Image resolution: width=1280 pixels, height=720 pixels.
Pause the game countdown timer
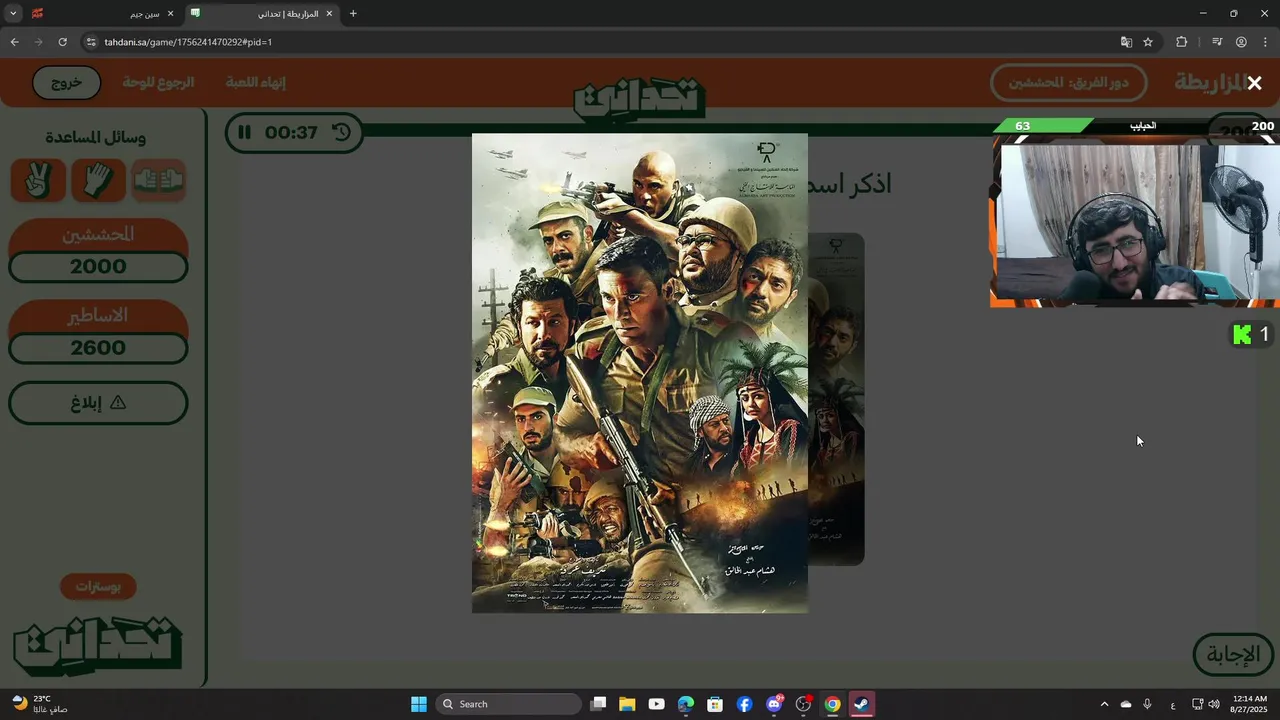point(244,132)
